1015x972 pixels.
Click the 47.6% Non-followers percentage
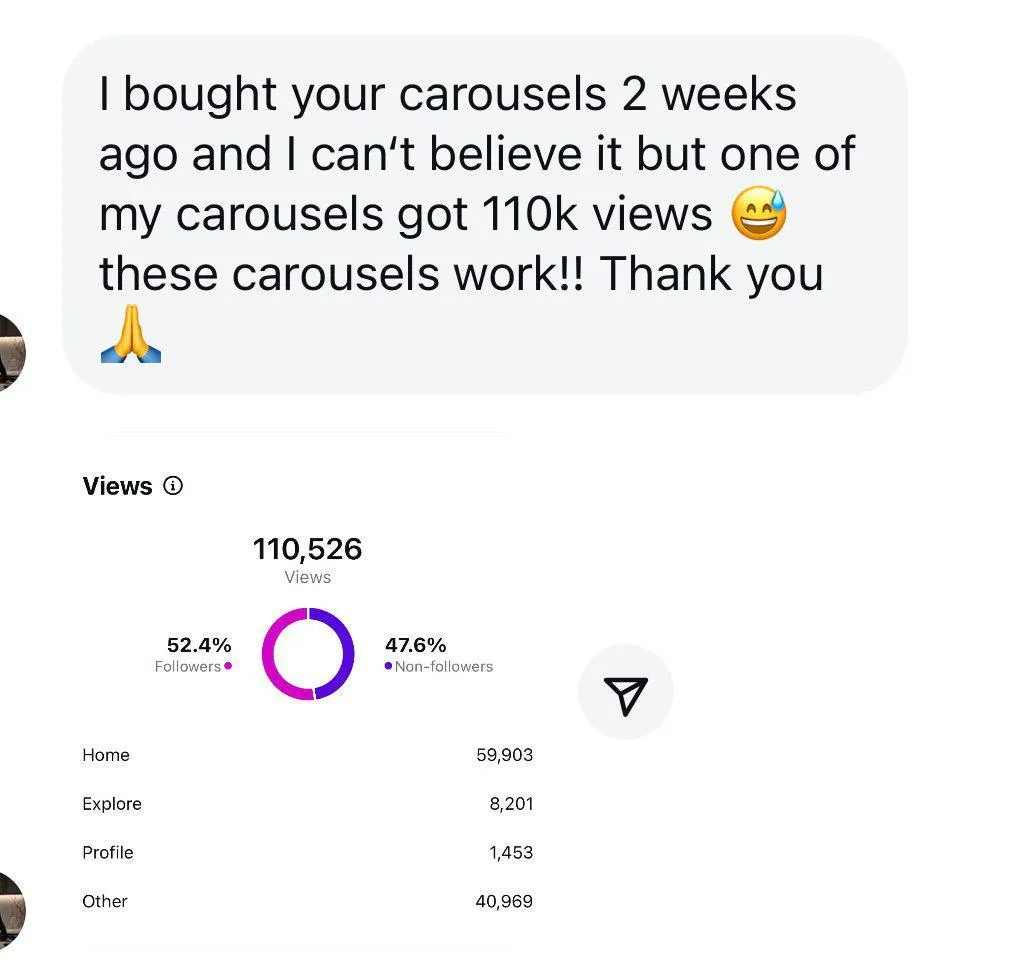[x=415, y=645]
